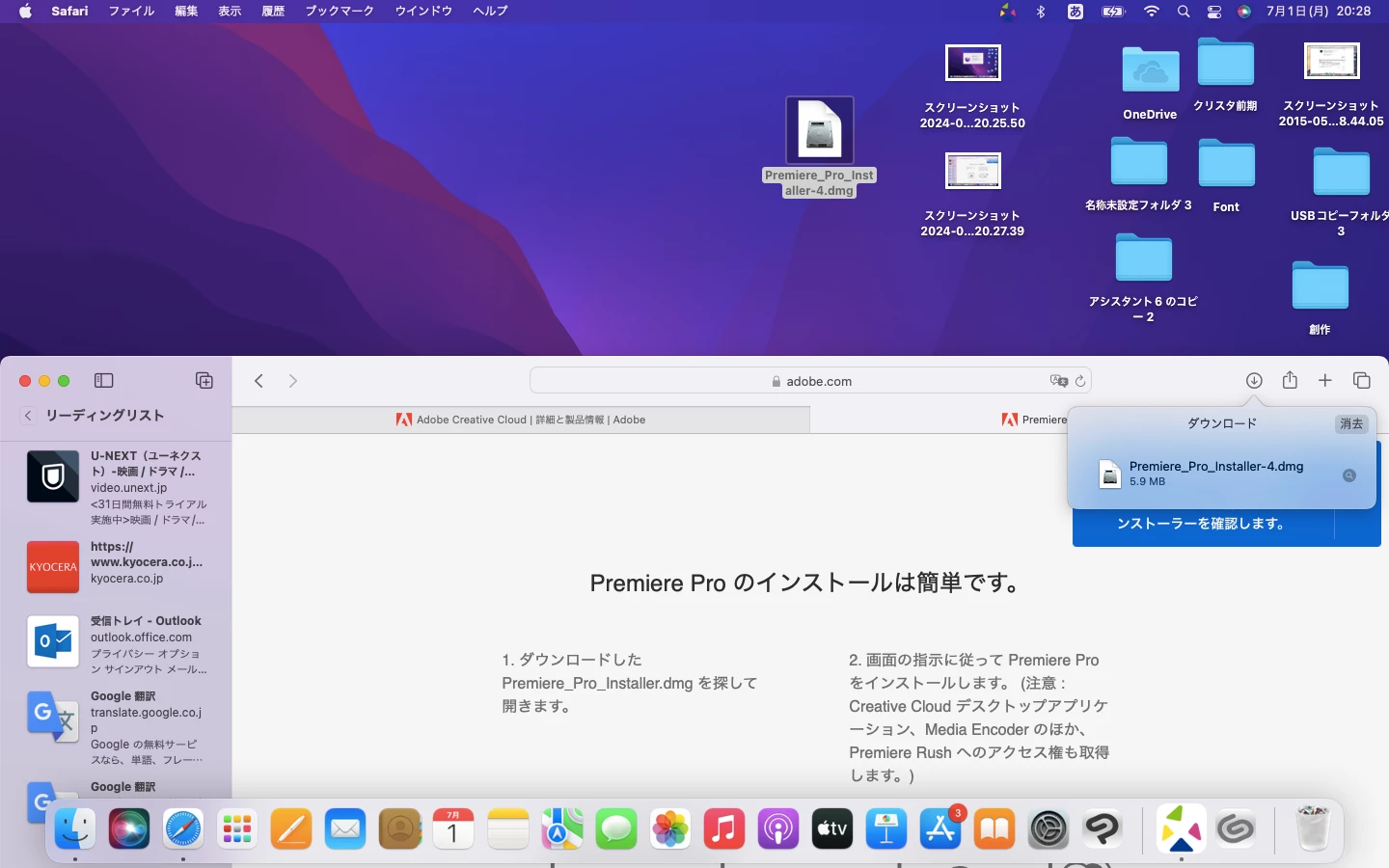Switch to the Premiere tab
This screenshot has height=868, width=1389.
point(1034,420)
